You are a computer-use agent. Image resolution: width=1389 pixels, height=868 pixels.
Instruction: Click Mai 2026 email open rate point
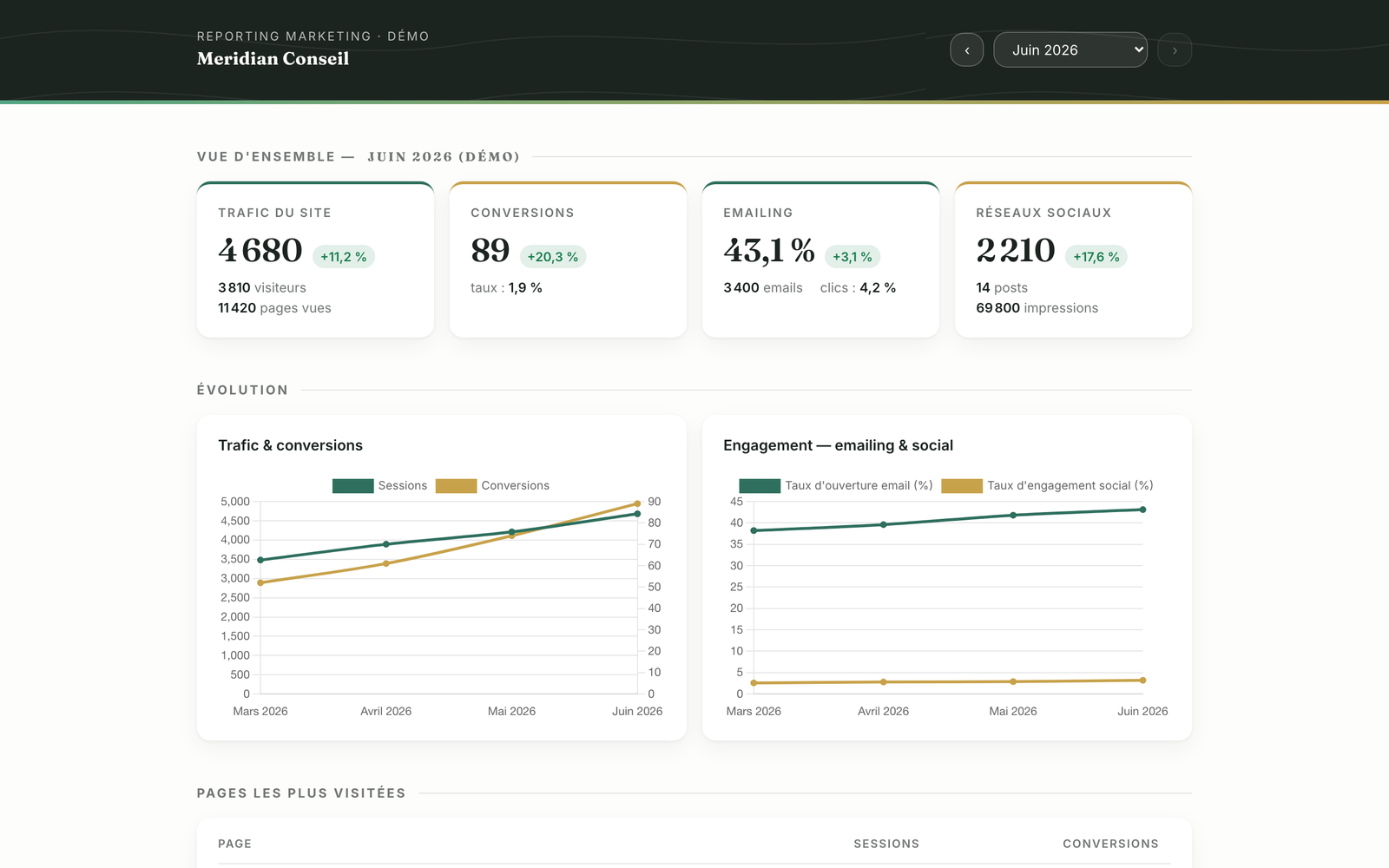coord(1013,516)
